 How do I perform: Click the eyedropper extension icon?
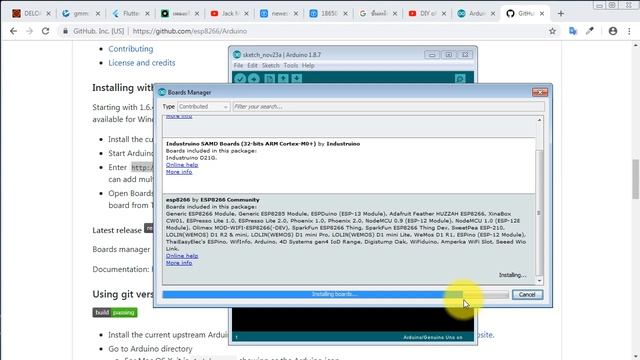click(590, 31)
